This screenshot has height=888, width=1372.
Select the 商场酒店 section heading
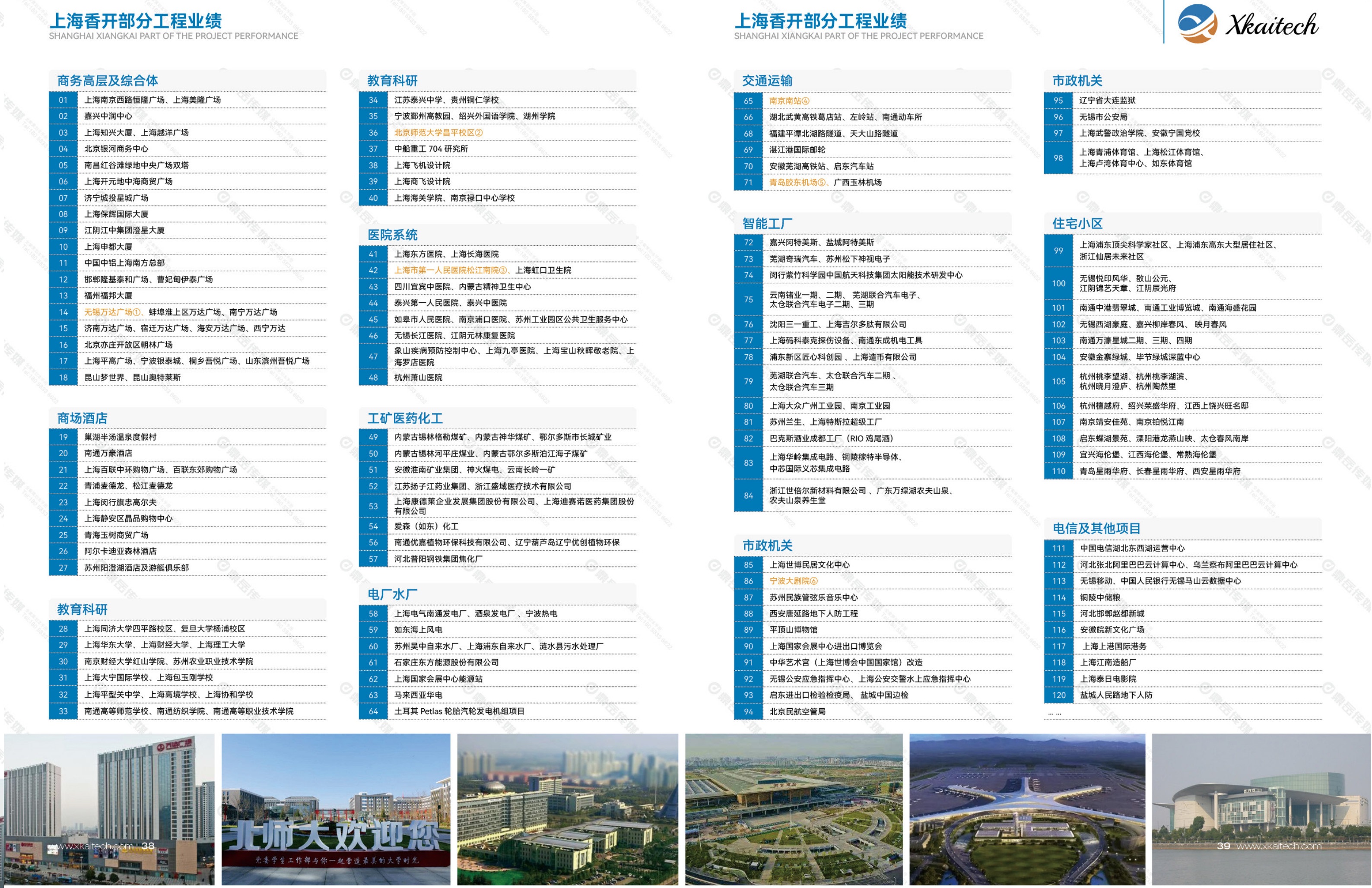pyautogui.click(x=82, y=419)
